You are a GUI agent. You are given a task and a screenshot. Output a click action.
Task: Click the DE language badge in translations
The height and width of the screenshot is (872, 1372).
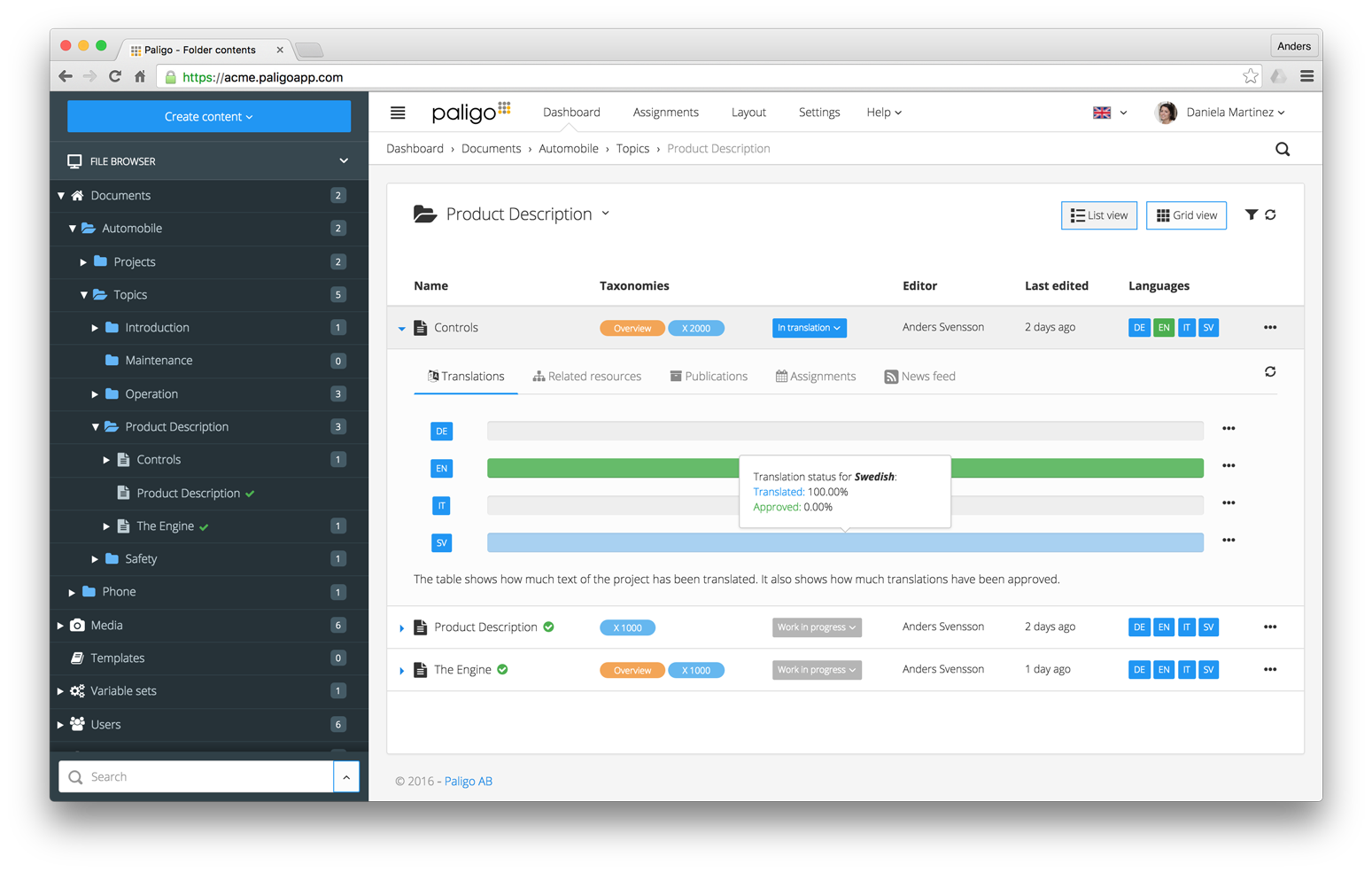441,432
